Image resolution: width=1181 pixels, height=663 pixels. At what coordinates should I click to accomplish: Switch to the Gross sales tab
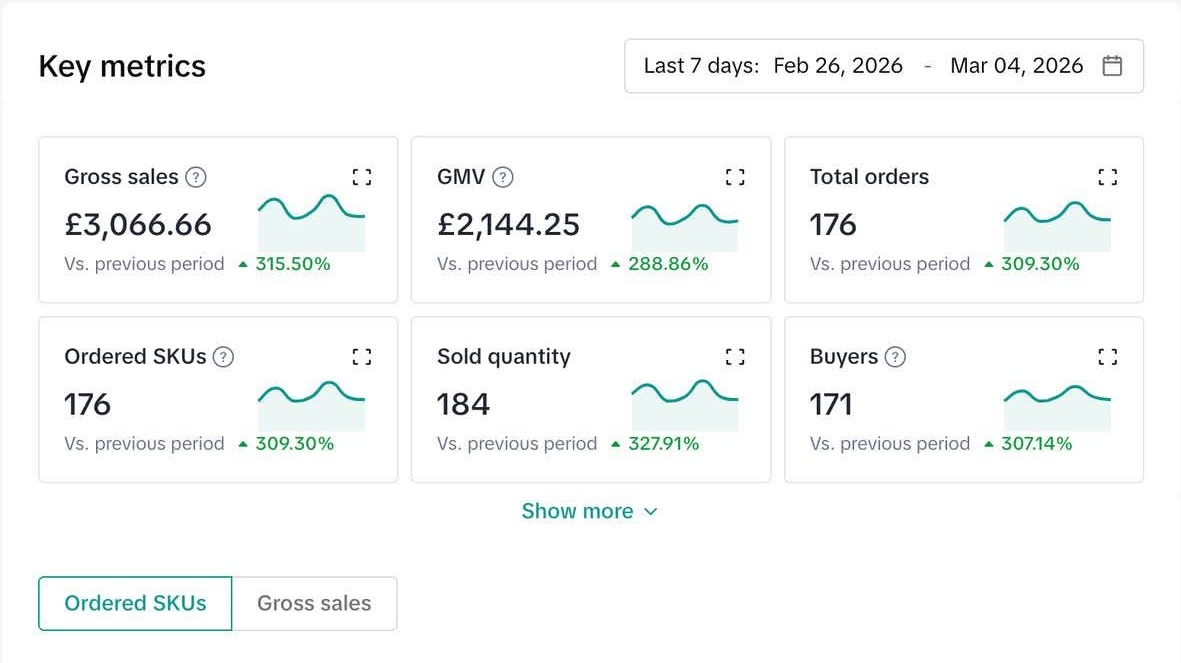point(314,604)
